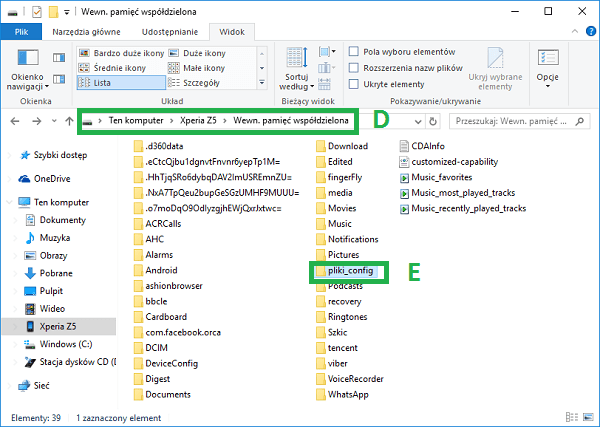Toggle the preview pane icon
This screenshot has width=600, height=427.
[x=59, y=58]
